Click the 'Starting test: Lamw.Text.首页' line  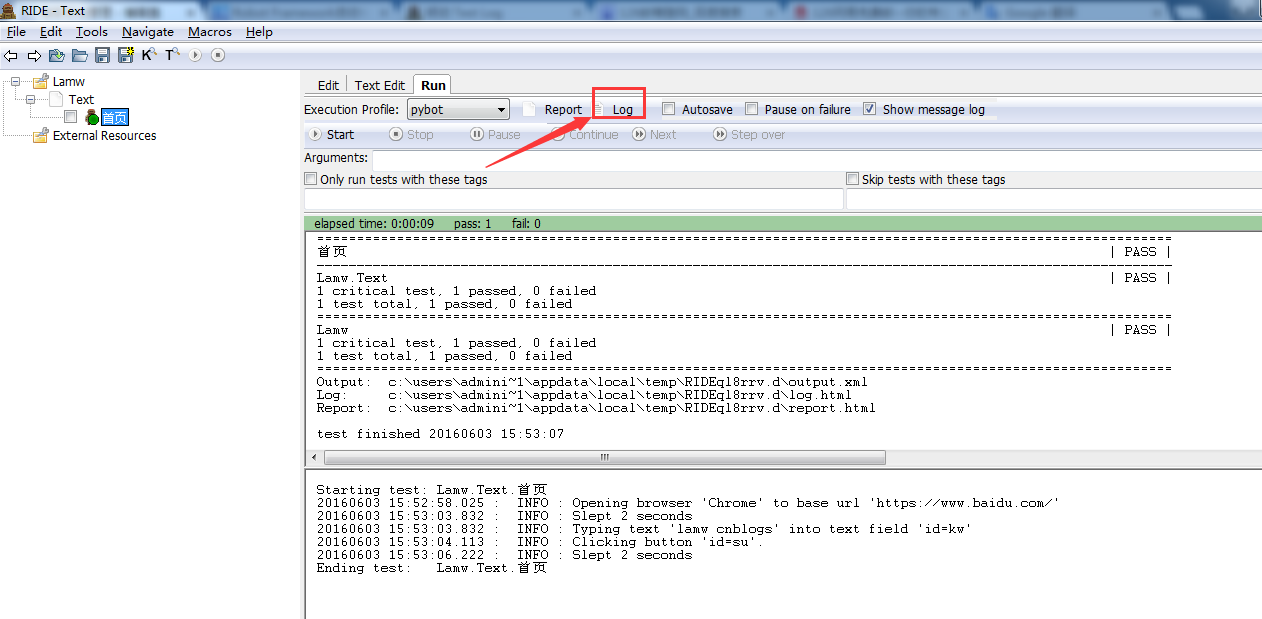click(432, 490)
